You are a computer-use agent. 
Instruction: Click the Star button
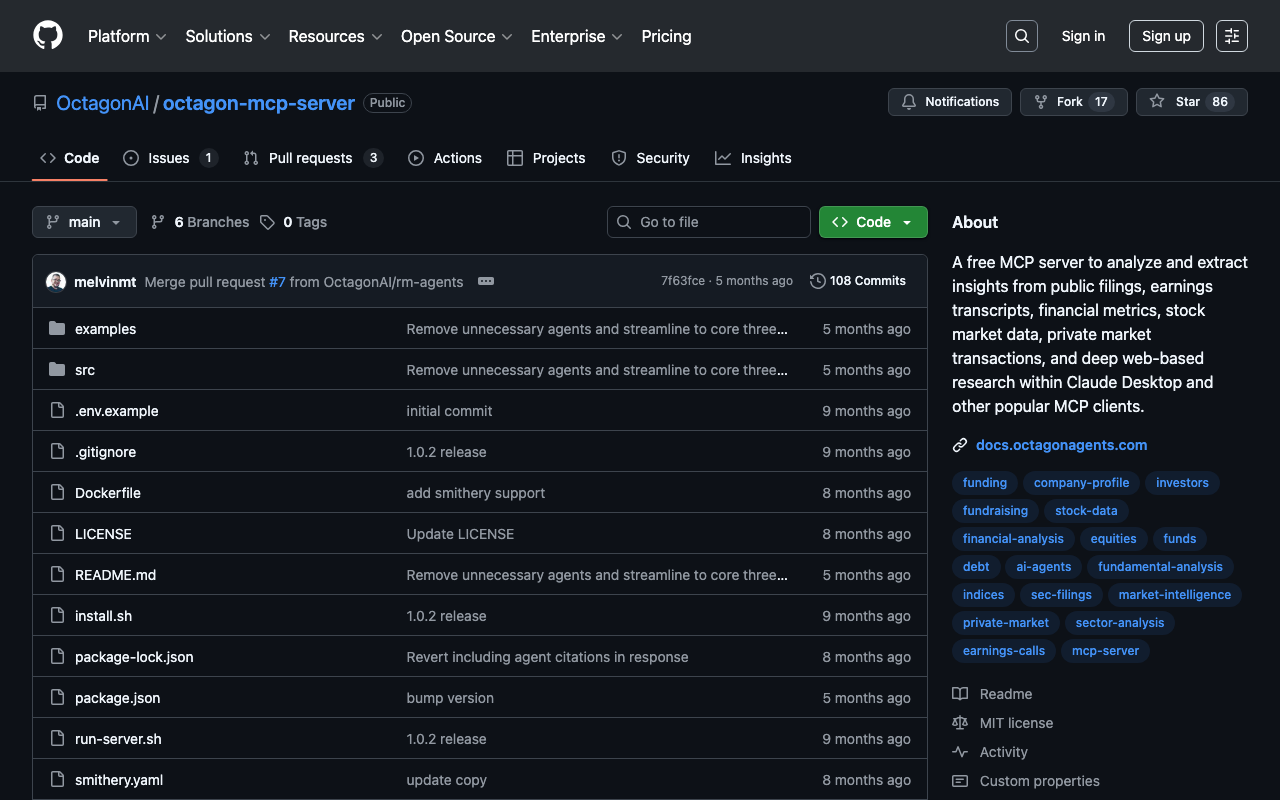[1190, 102]
